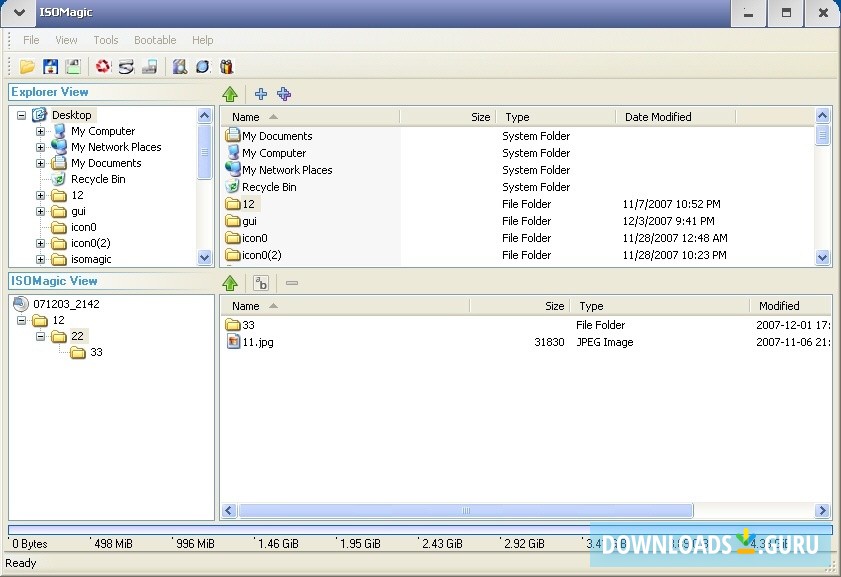Click the rename 'ab' icon in ISOMagic pane
841x577 pixels.
260,283
